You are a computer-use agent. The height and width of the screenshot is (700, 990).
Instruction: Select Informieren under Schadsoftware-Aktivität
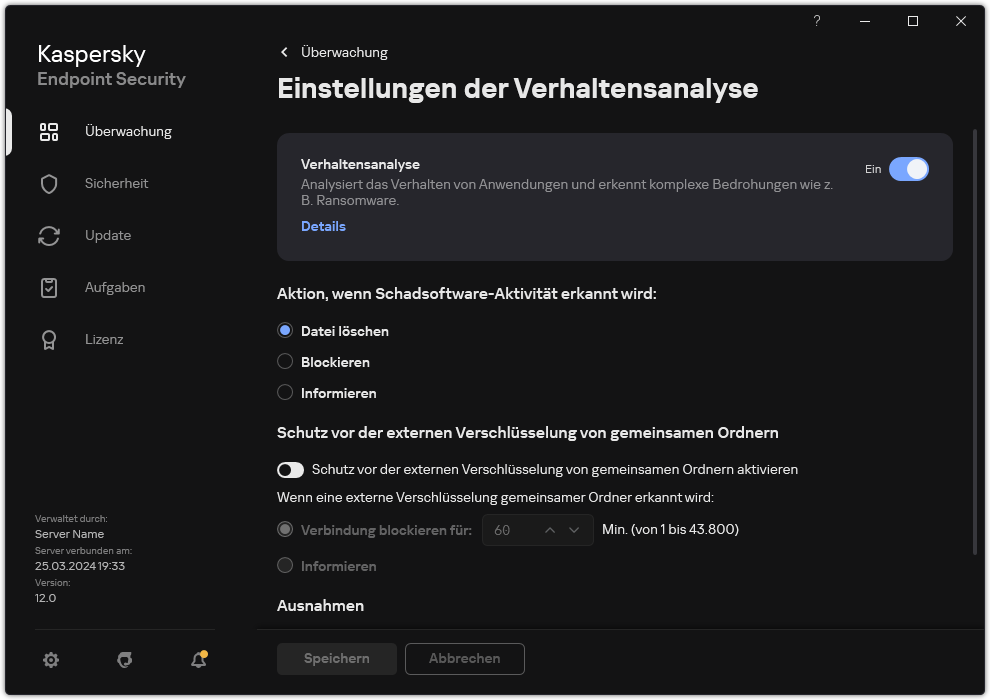[285, 392]
